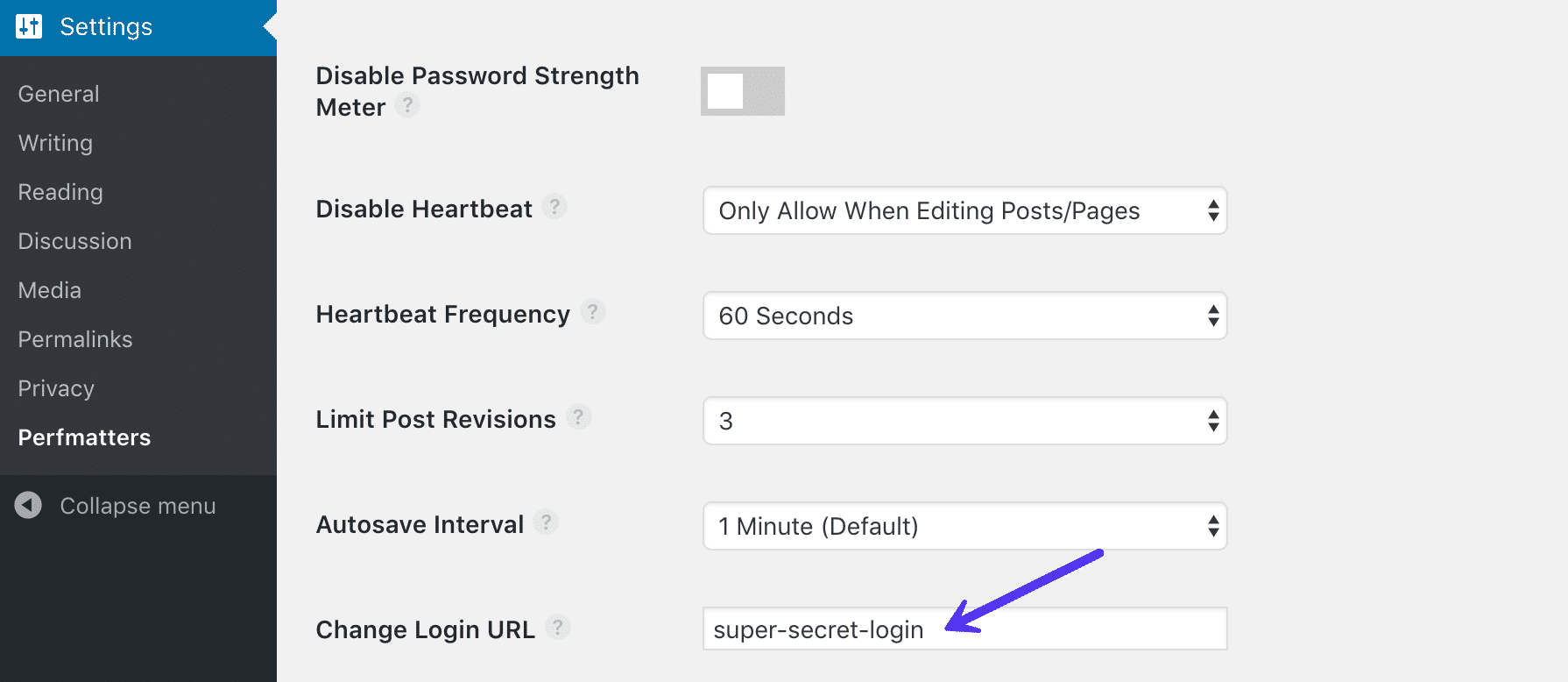Click the help icon next to Heartbeat Frequency
Viewport: 1568px width, 682px height.
coord(593,312)
